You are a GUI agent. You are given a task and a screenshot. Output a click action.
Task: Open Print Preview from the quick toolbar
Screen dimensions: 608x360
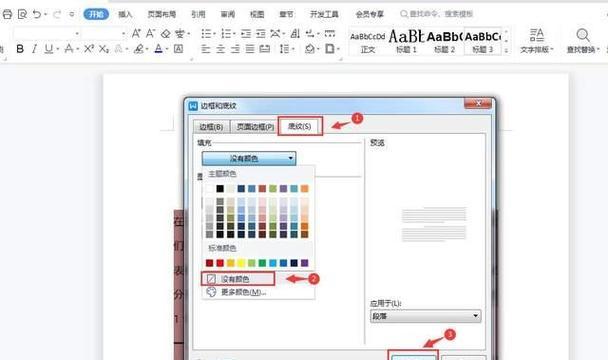point(22,14)
